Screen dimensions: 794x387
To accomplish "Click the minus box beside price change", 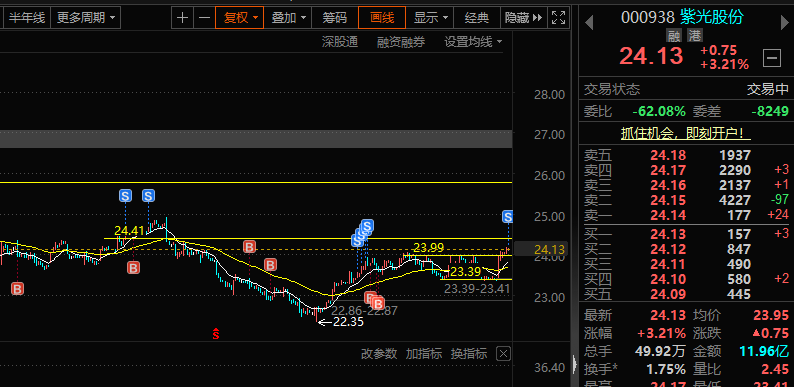I will [772, 58].
